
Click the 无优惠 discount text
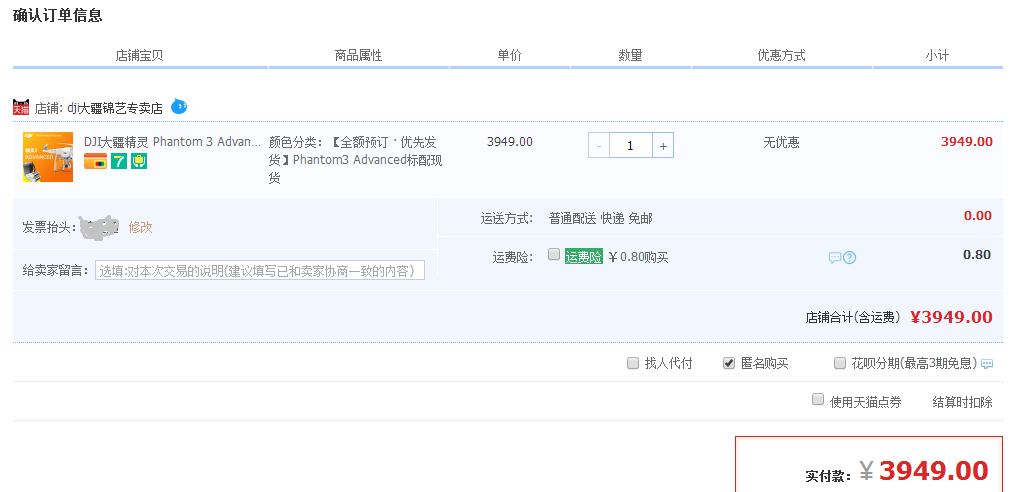pyautogui.click(x=781, y=142)
